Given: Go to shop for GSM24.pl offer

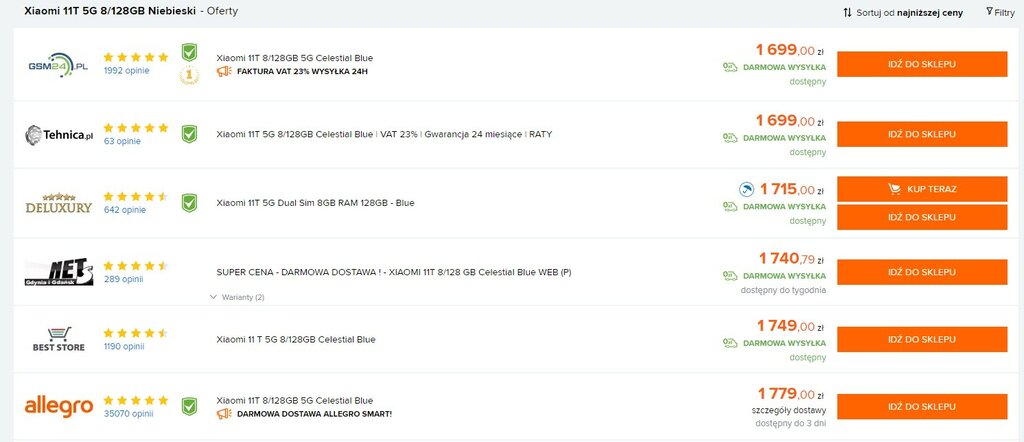Looking at the screenshot, I should (x=922, y=64).
